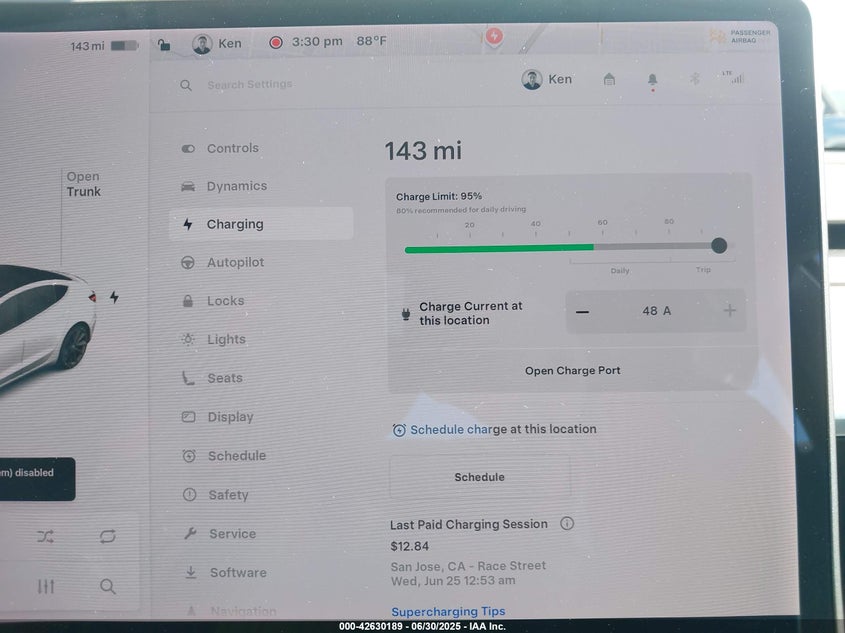The image size is (845, 633).
Task: Tap the HomeLink garage icon
Action: tap(609, 80)
